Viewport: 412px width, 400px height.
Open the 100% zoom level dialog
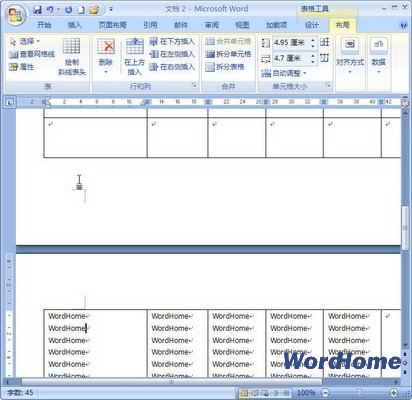306,393
